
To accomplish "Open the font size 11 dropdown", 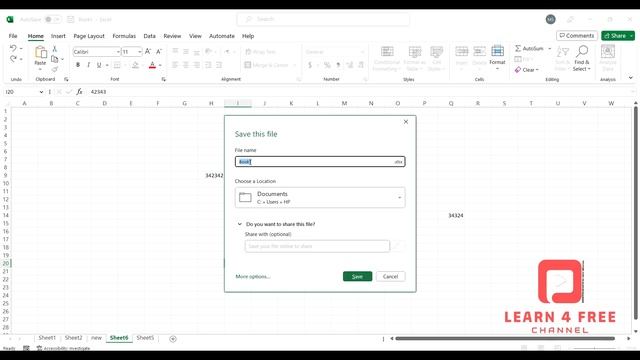I will click(140, 52).
